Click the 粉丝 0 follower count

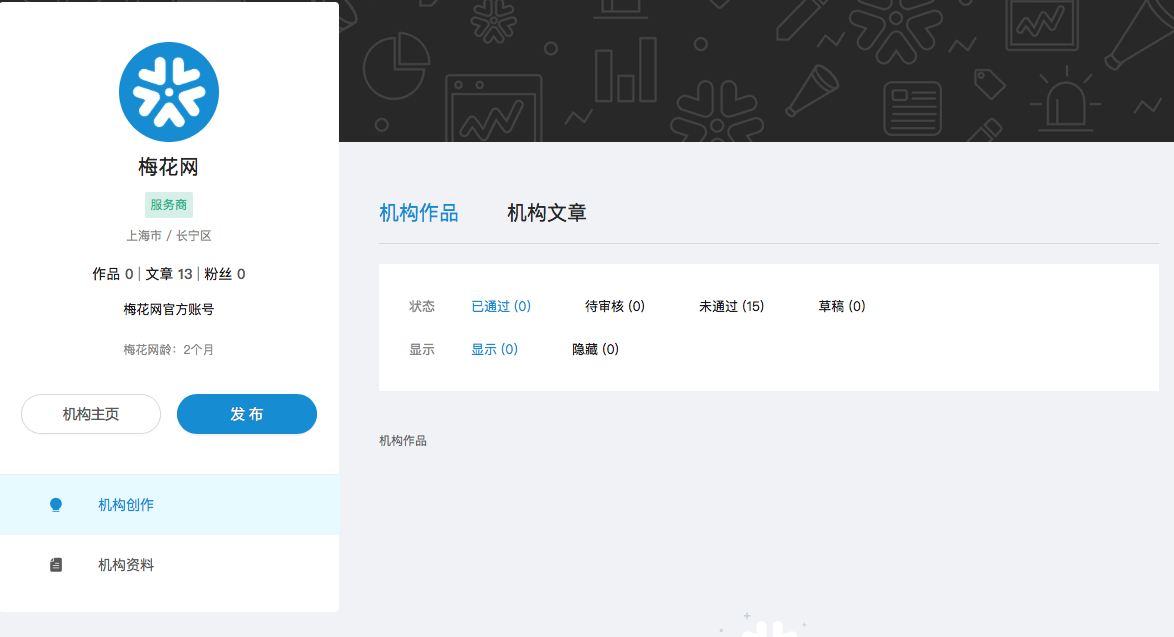click(x=225, y=274)
